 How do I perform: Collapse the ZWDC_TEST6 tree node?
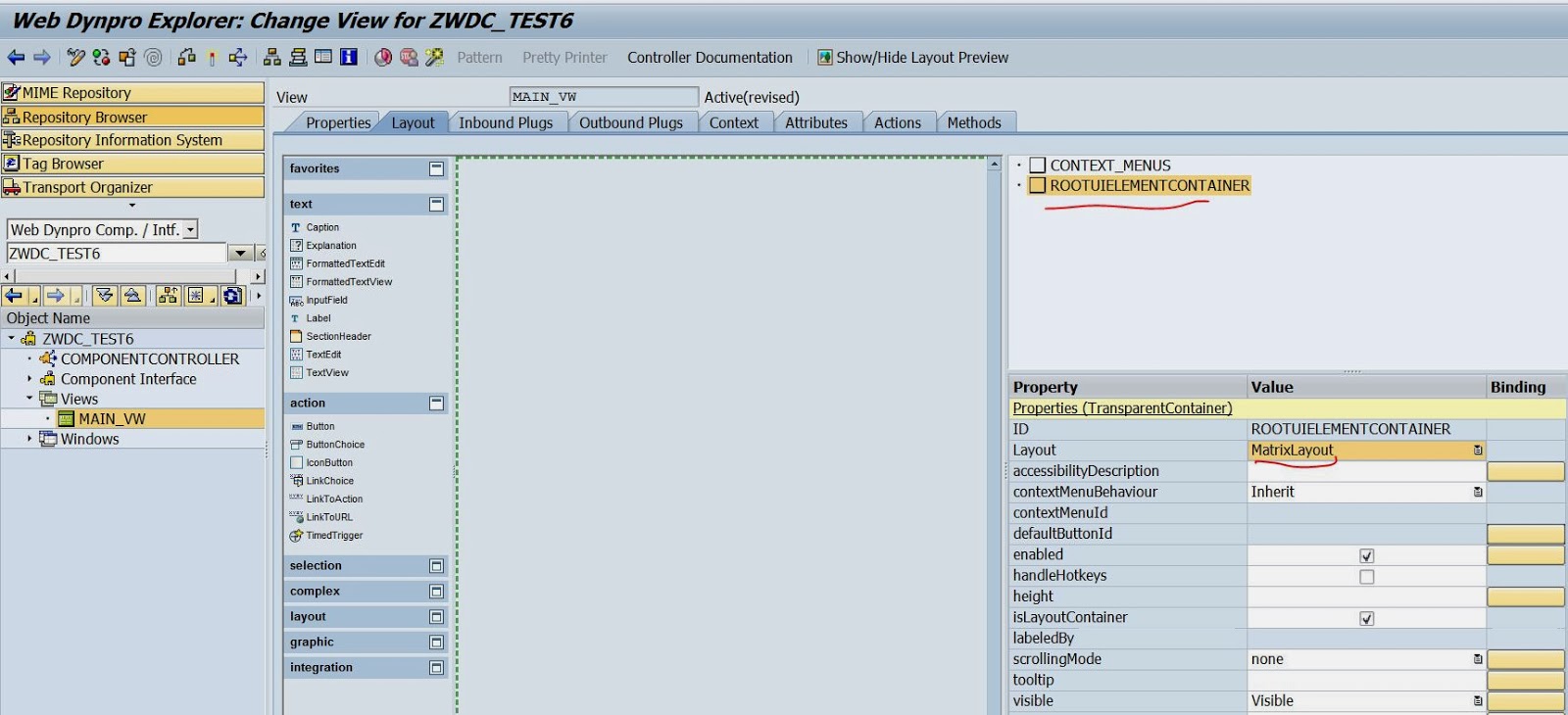12,339
